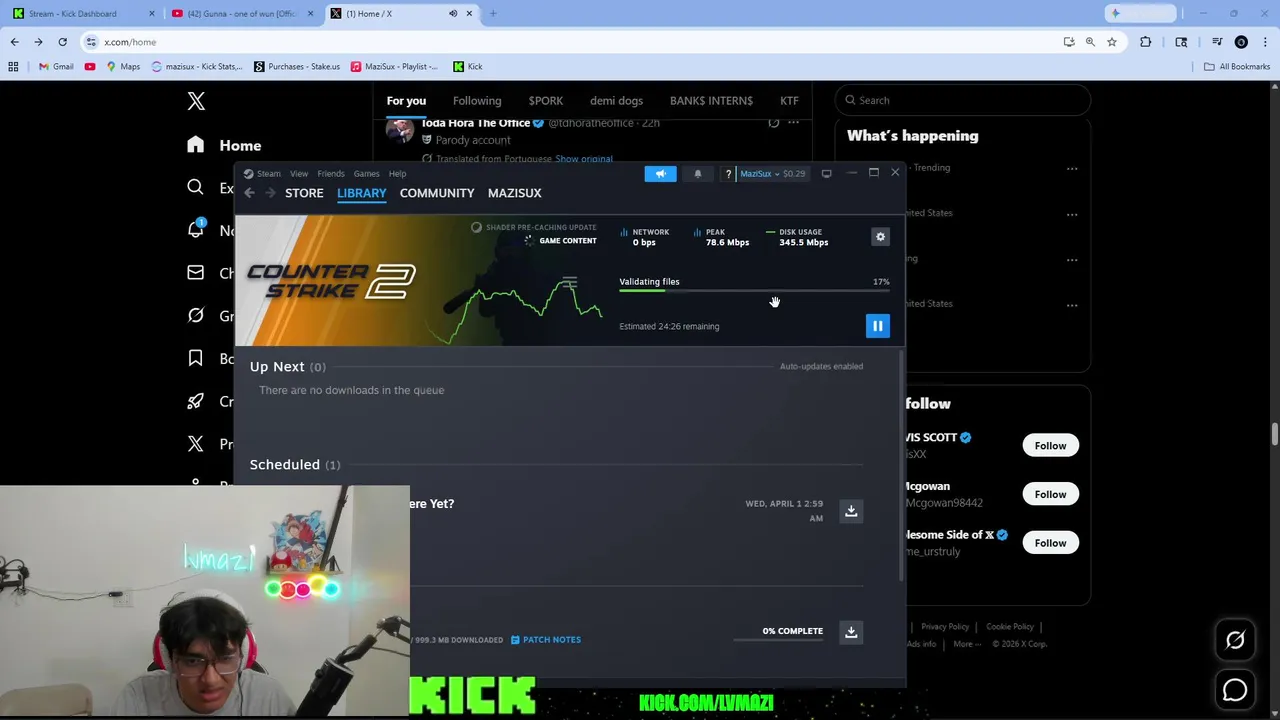Go forward in Steam navigation

tap(270, 193)
